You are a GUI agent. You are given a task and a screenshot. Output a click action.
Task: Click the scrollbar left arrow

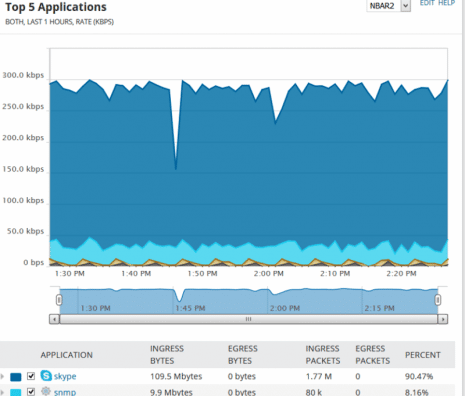click(54, 319)
